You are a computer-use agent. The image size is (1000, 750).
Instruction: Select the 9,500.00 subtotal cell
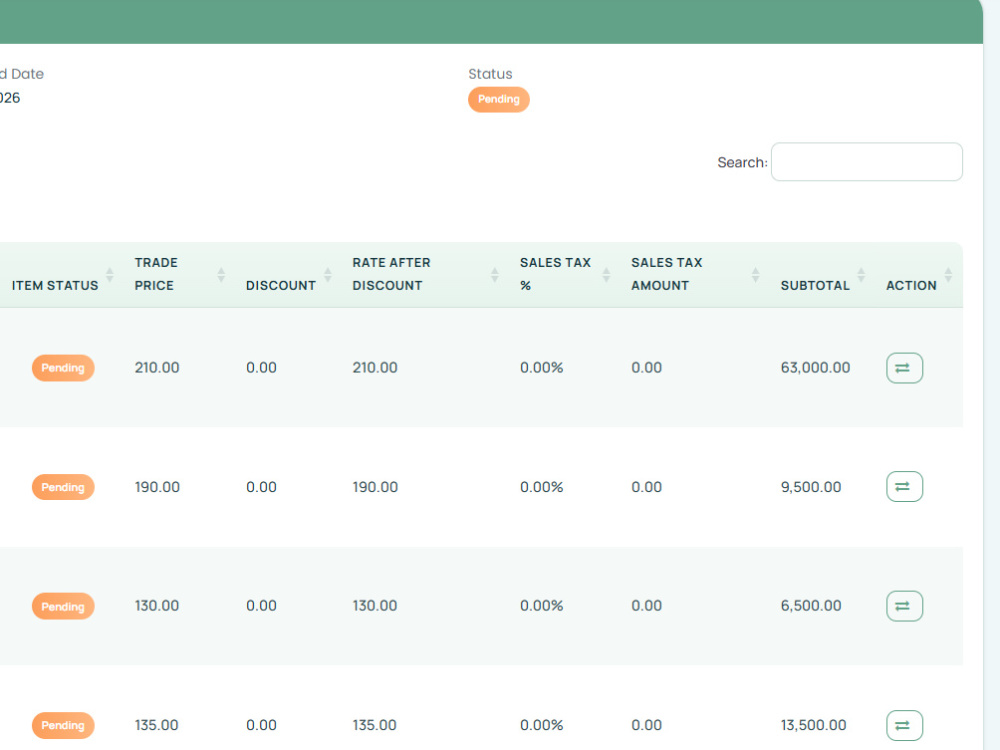tap(811, 487)
